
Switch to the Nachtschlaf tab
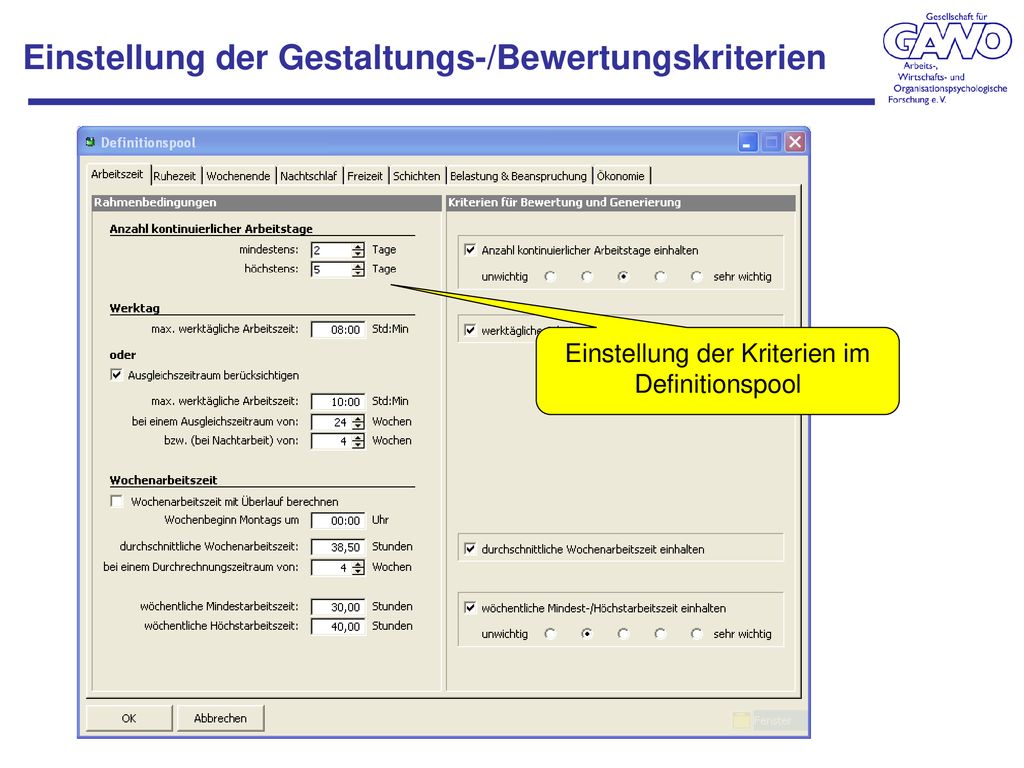(308, 176)
